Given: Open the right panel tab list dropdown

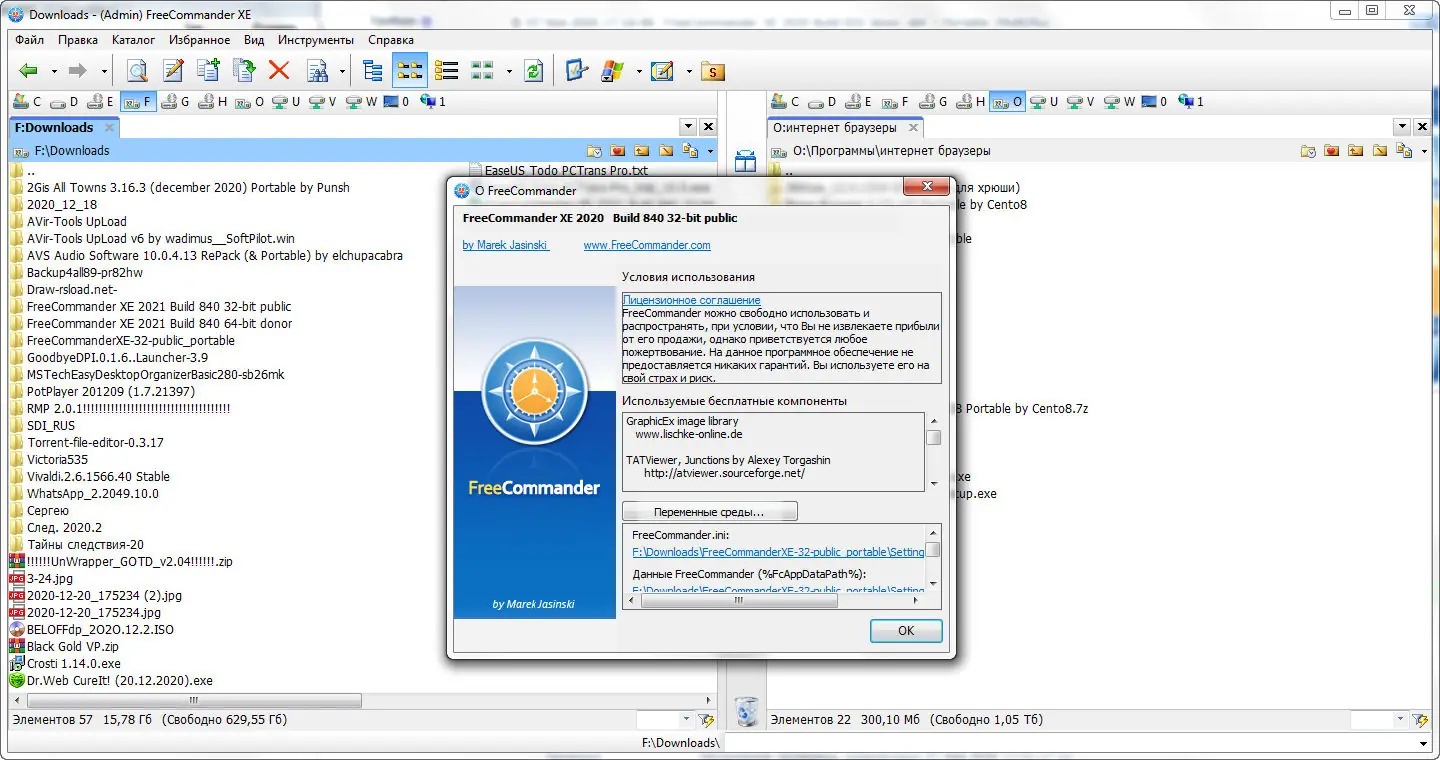Looking at the screenshot, I should 1404,127.
